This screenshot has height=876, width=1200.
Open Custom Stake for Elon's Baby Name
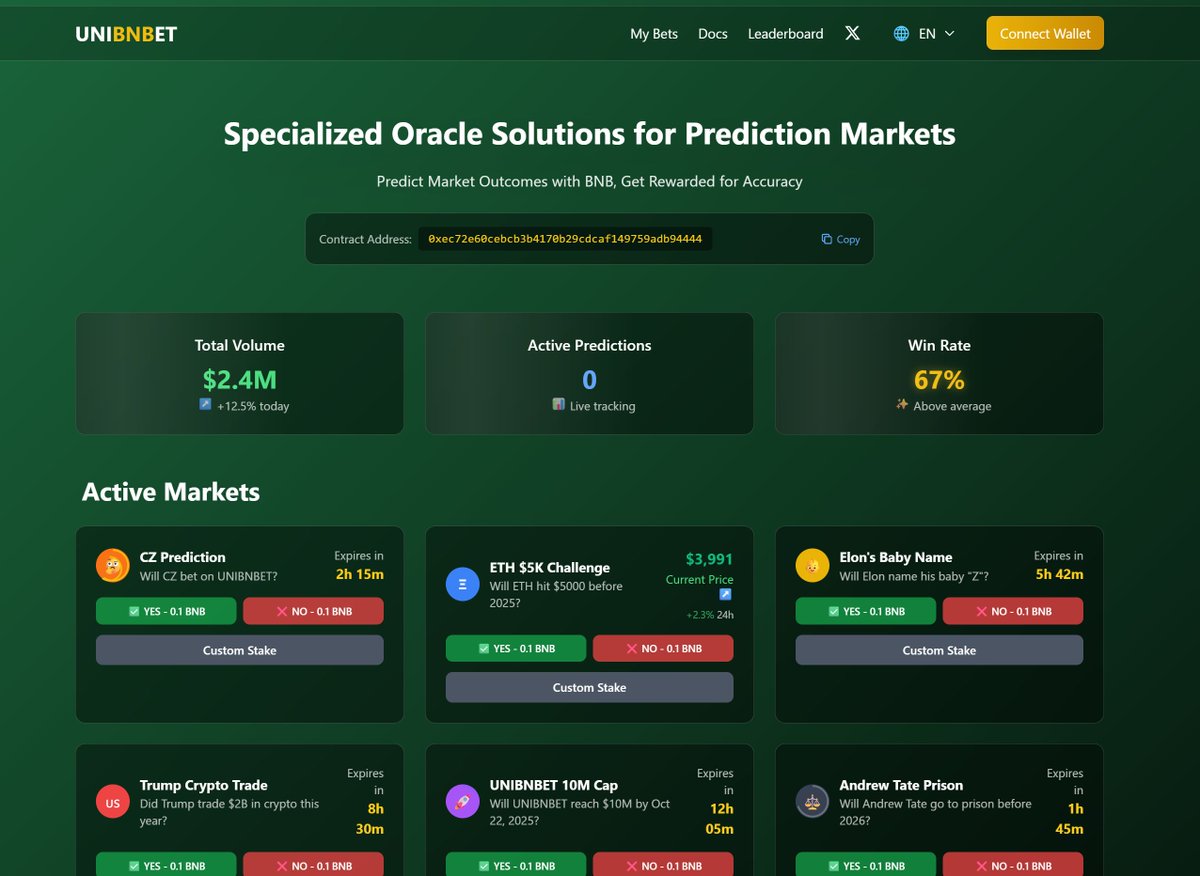(x=940, y=650)
